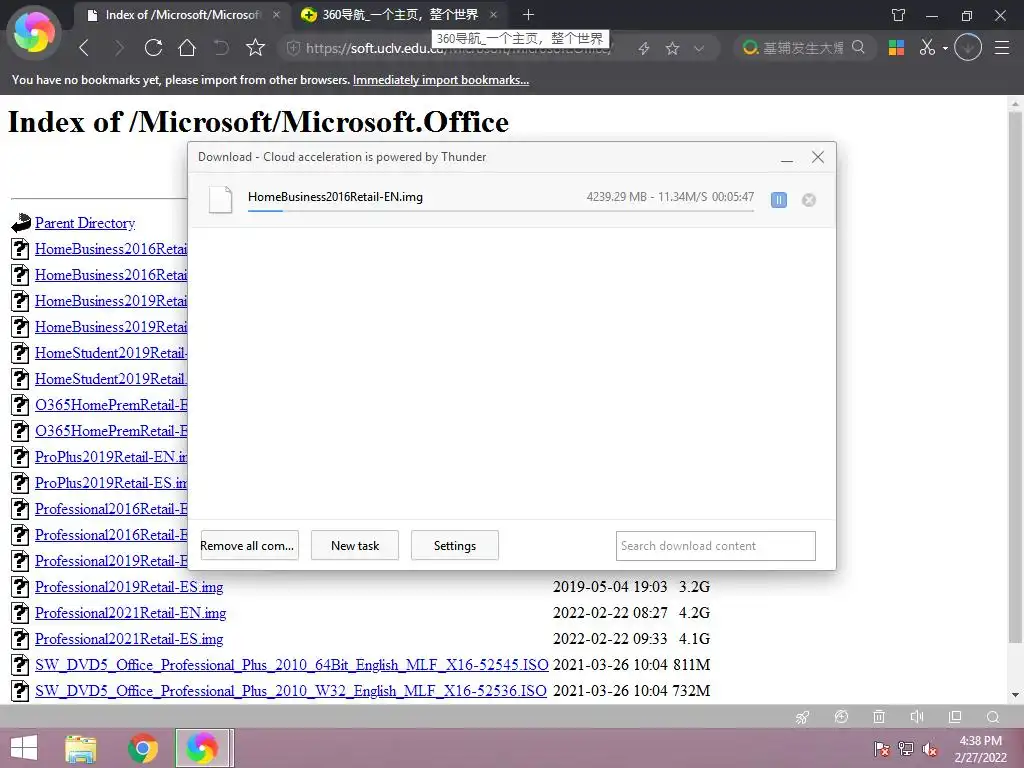Click the network tray icon
The height and width of the screenshot is (768, 1024).
click(x=906, y=749)
